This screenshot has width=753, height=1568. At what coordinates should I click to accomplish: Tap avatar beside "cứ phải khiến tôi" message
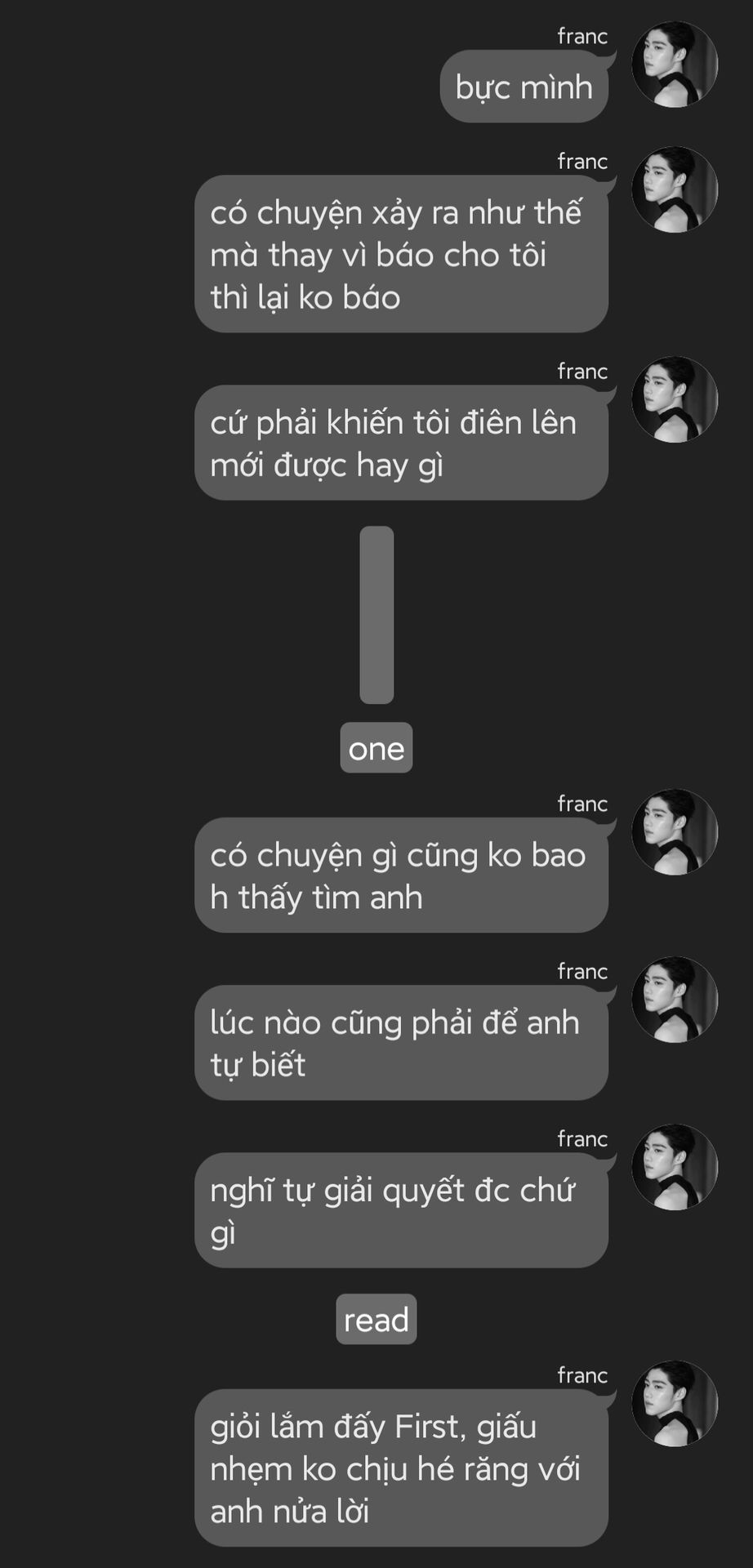pyautogui.click(x=675, y=399)
